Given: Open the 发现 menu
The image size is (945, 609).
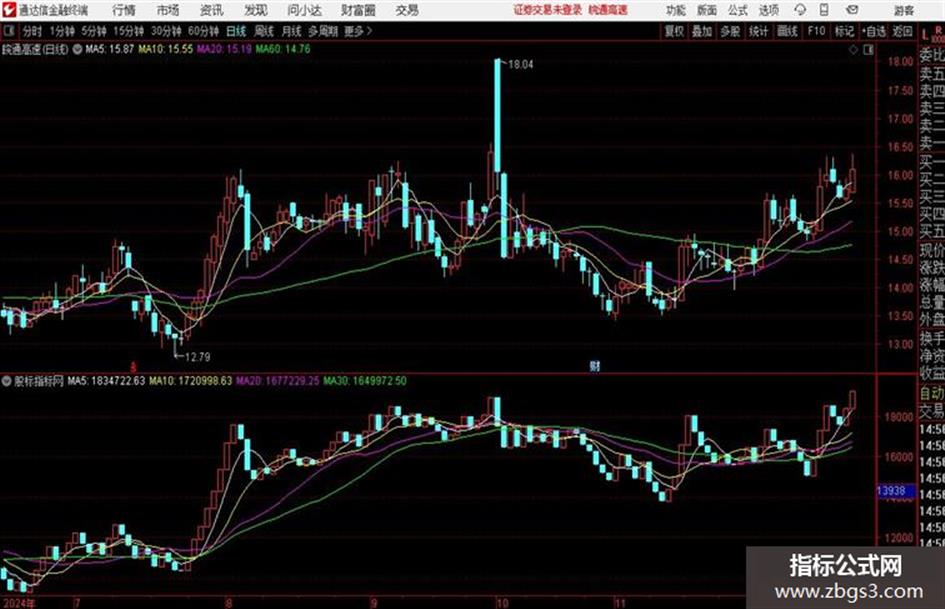Looking at the screenshot, I should click(x=256, y=10).
